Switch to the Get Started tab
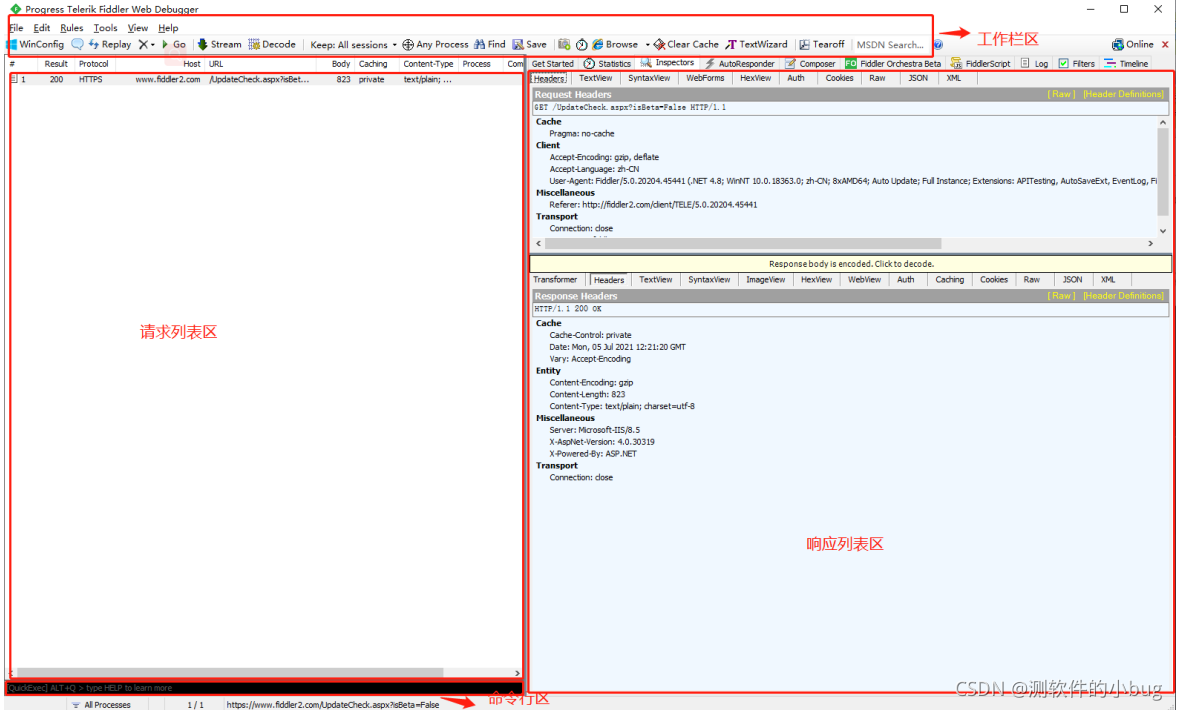Screen dimensions: 1177x710 tap(552, 64)
